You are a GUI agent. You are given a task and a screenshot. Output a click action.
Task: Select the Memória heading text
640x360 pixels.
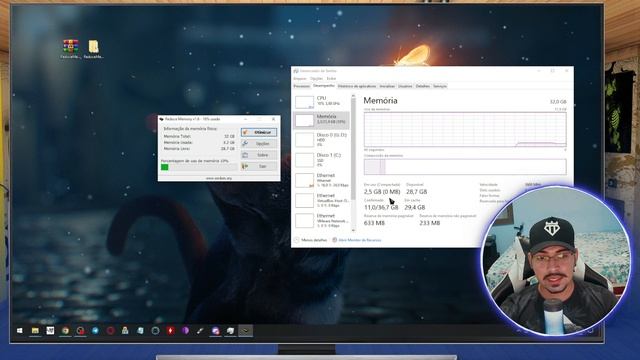click(380, 100)
